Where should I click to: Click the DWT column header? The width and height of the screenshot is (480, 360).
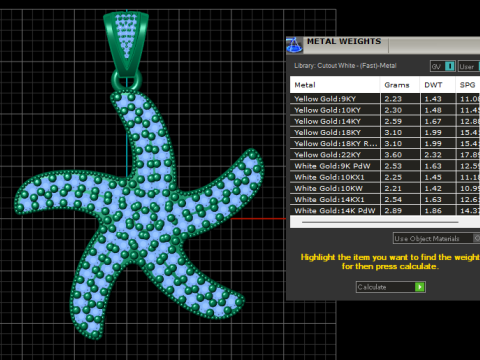437,85
